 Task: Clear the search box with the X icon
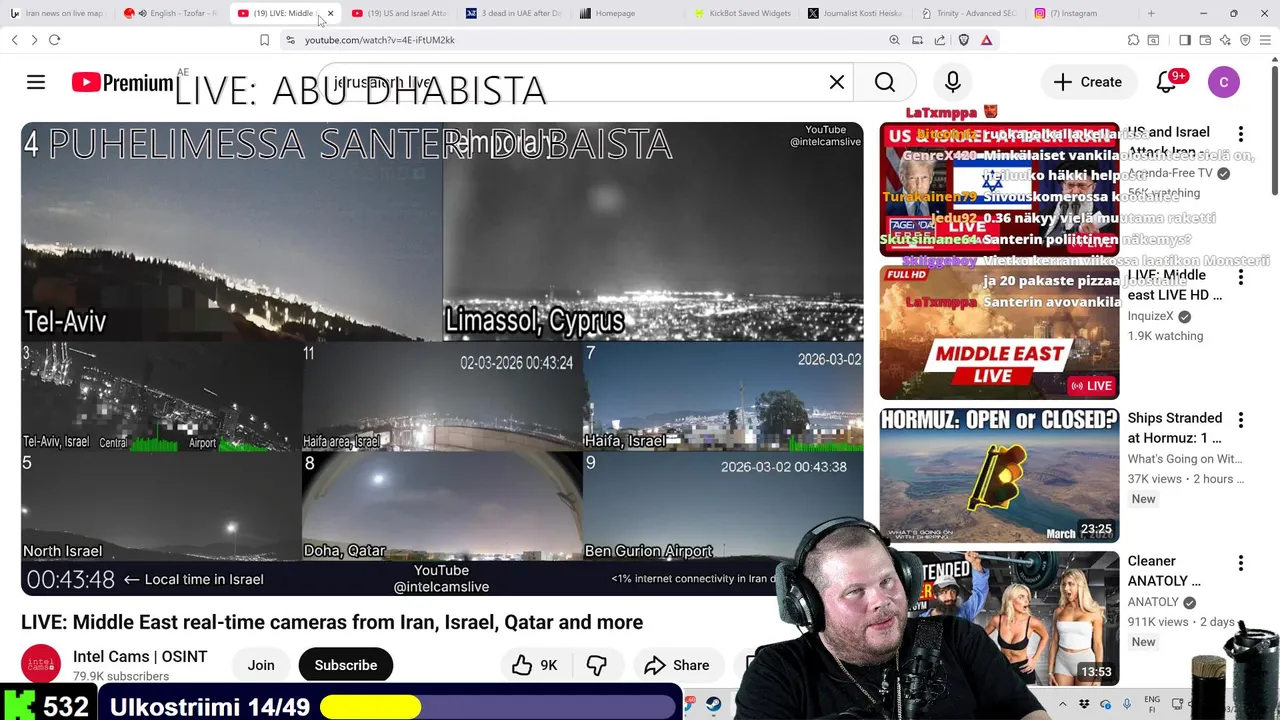(837, 82)
